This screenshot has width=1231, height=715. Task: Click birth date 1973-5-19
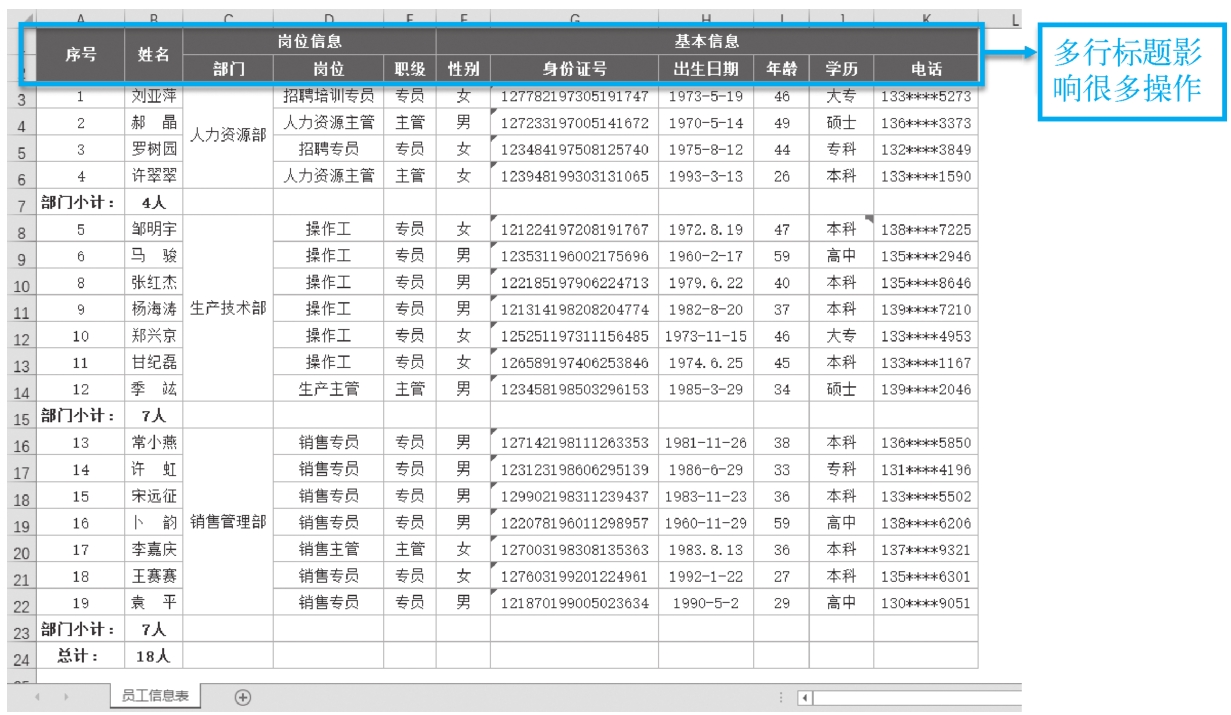click(706, 96)
